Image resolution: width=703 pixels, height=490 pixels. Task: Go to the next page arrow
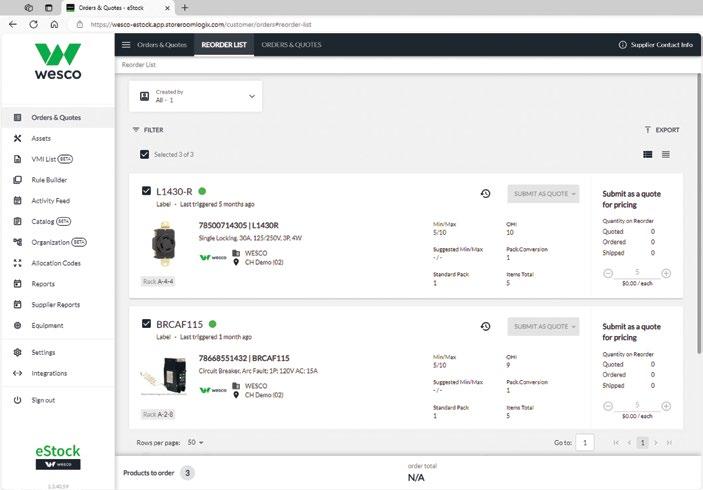656,442
